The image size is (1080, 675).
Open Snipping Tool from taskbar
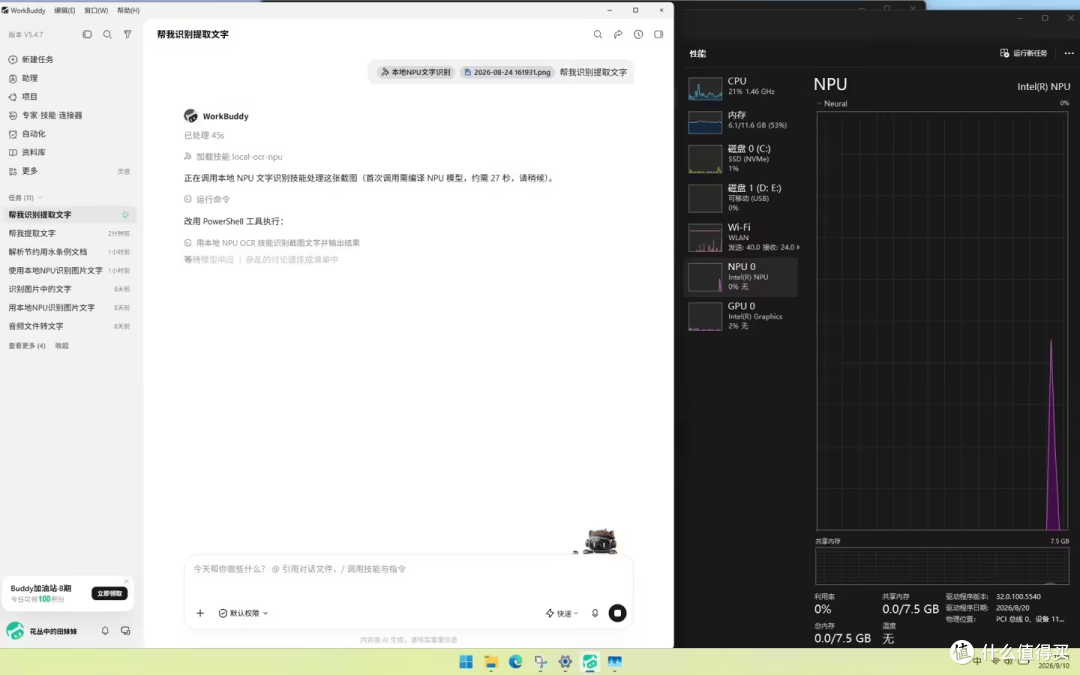click(x=541, y=662)
